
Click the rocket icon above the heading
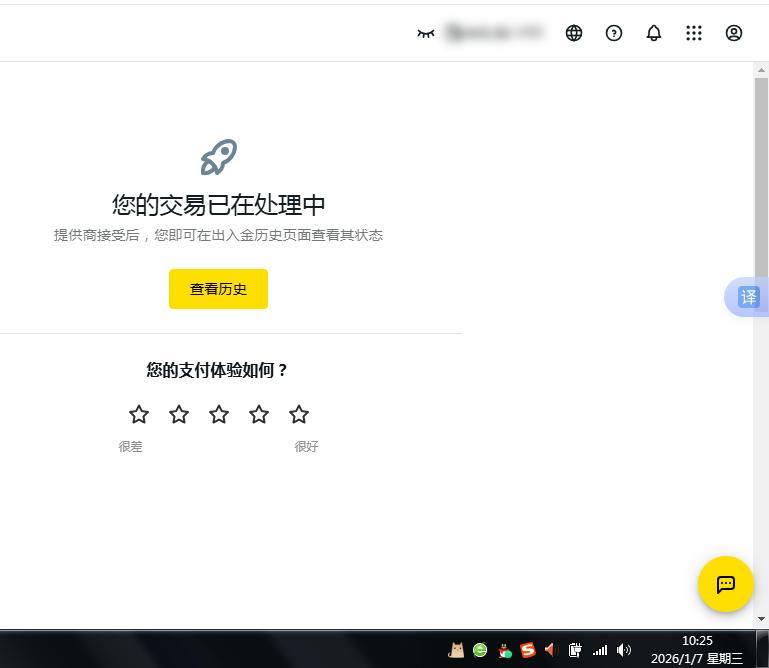coord(219,157)
